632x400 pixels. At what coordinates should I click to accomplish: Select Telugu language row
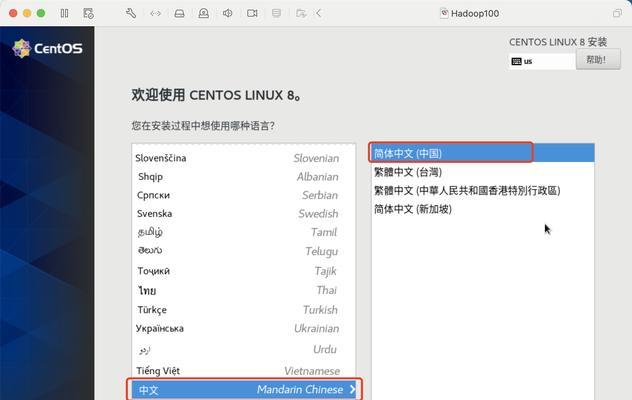(243, 251)
